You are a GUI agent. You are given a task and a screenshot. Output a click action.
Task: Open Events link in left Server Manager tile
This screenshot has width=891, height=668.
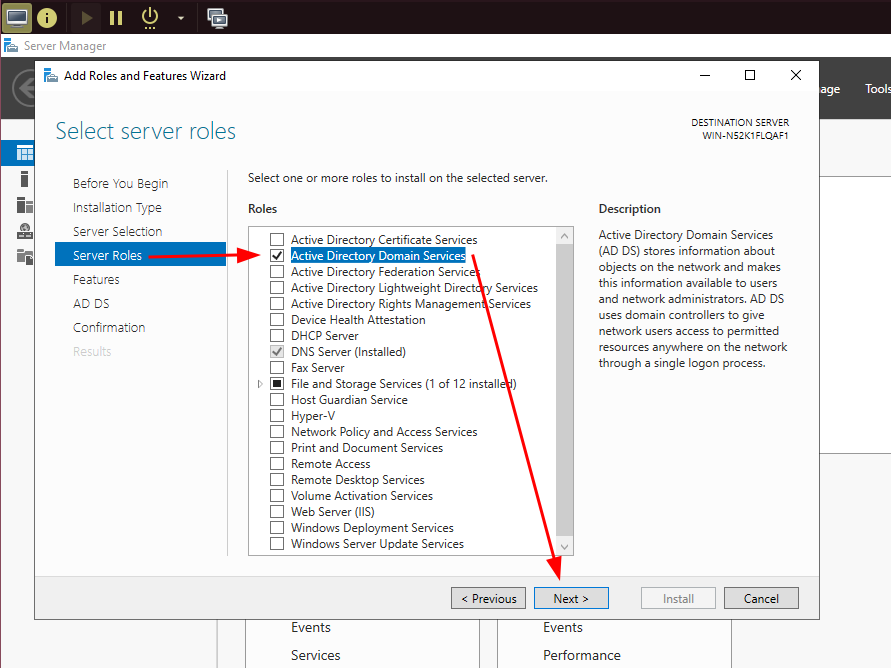coord(311,627)
